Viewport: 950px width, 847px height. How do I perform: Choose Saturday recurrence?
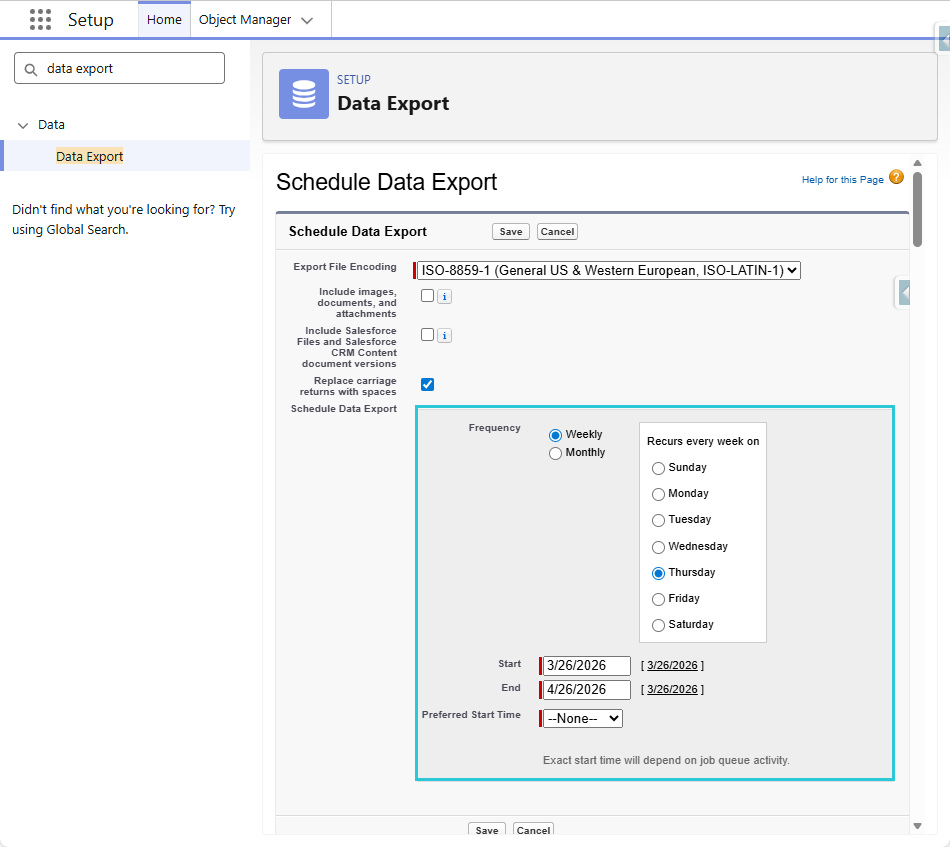pyautogui.click(x=658, y=625)
